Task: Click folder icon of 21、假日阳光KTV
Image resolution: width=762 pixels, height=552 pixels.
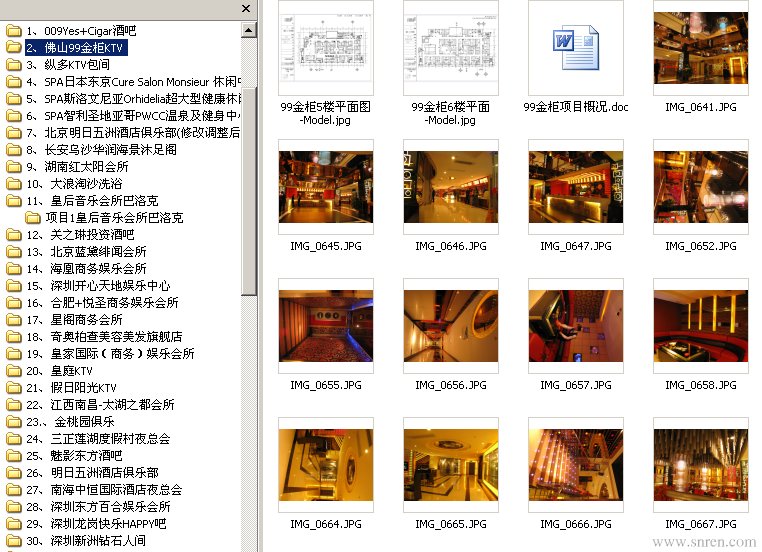Action: [14, 388]
